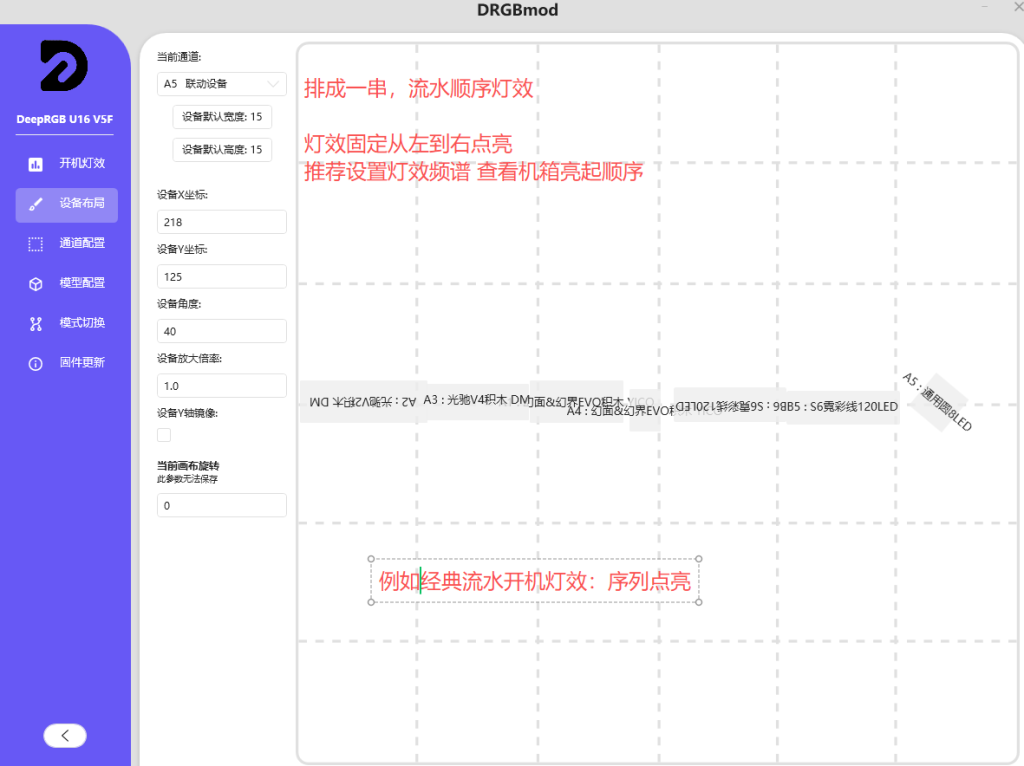The height and width of the screenshot is (766, 1024).
Task: Select the 模式切换 sidebar item
Action: (80, 324)
